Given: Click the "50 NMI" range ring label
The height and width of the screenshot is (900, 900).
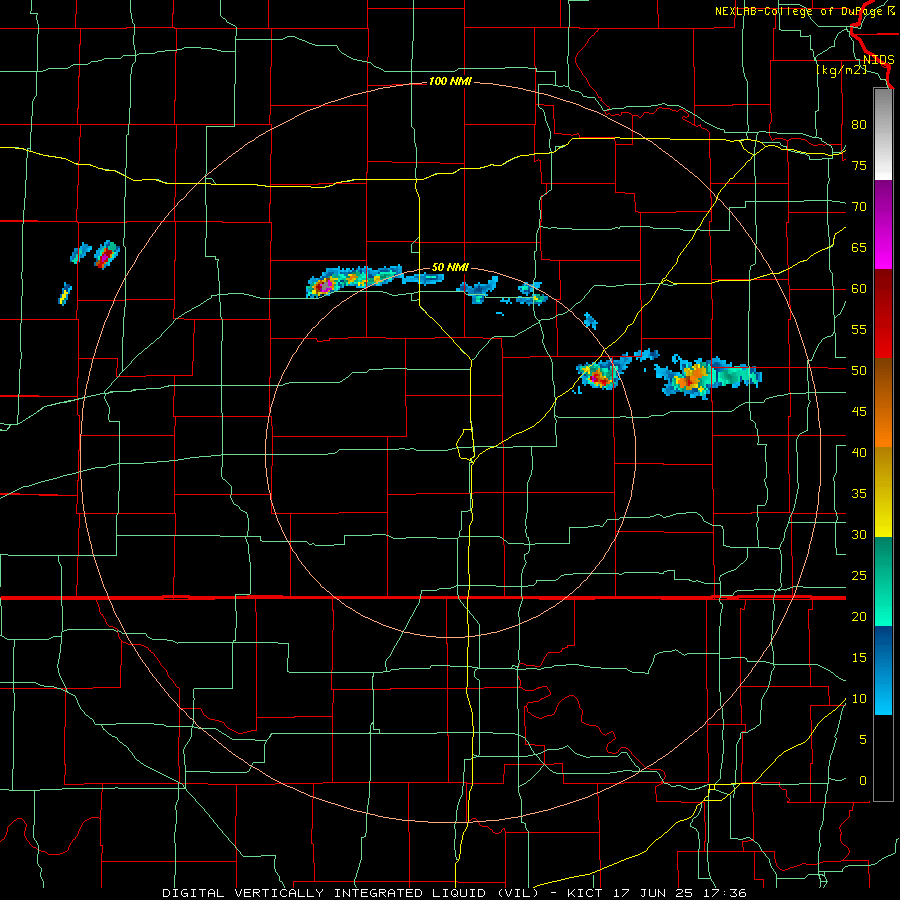Looking at the screenshot, I should [x=450, y=267].
